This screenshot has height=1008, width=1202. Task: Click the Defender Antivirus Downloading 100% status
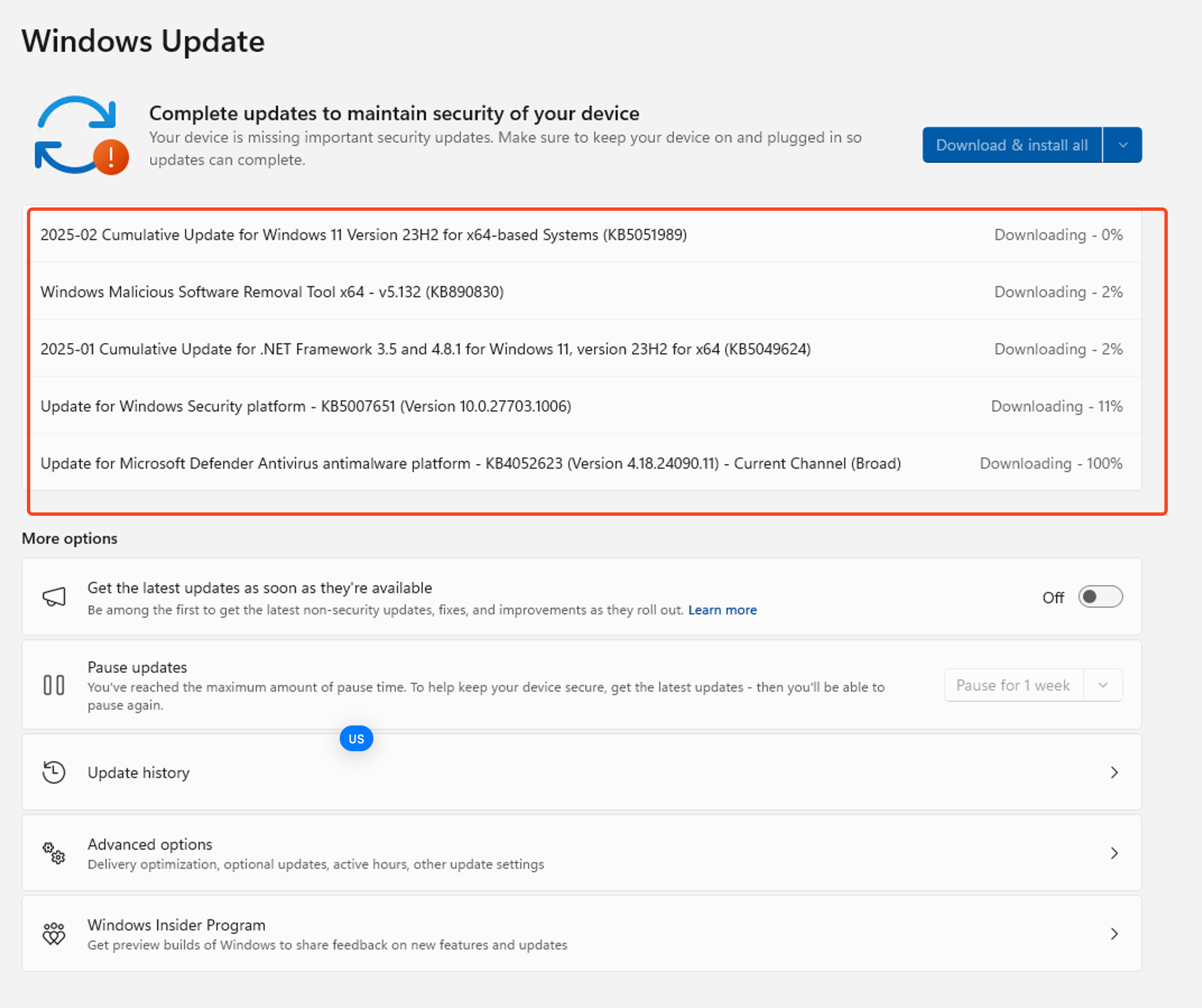pos(1050,463)
